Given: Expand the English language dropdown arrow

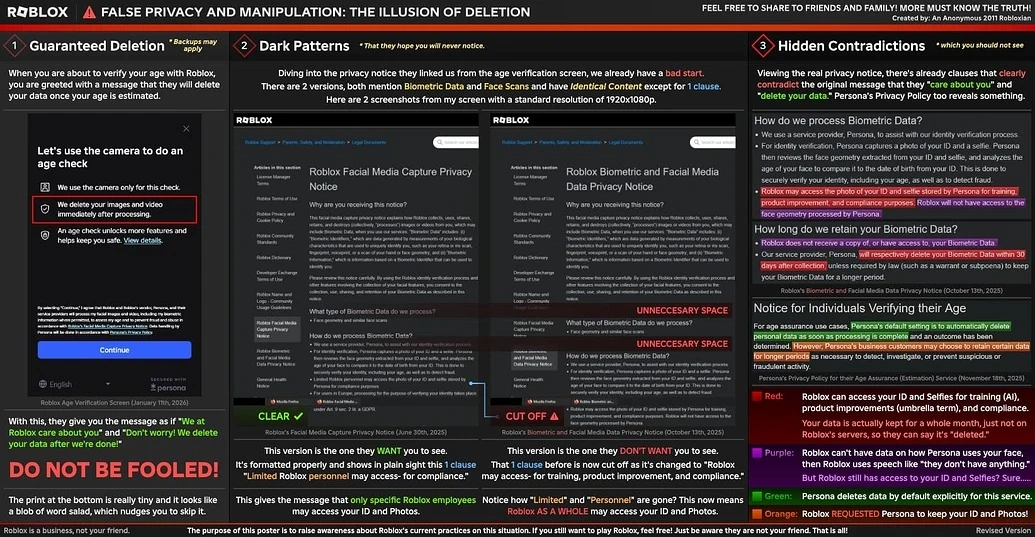Looking at the screenshot, I should (x=108, y=384).
